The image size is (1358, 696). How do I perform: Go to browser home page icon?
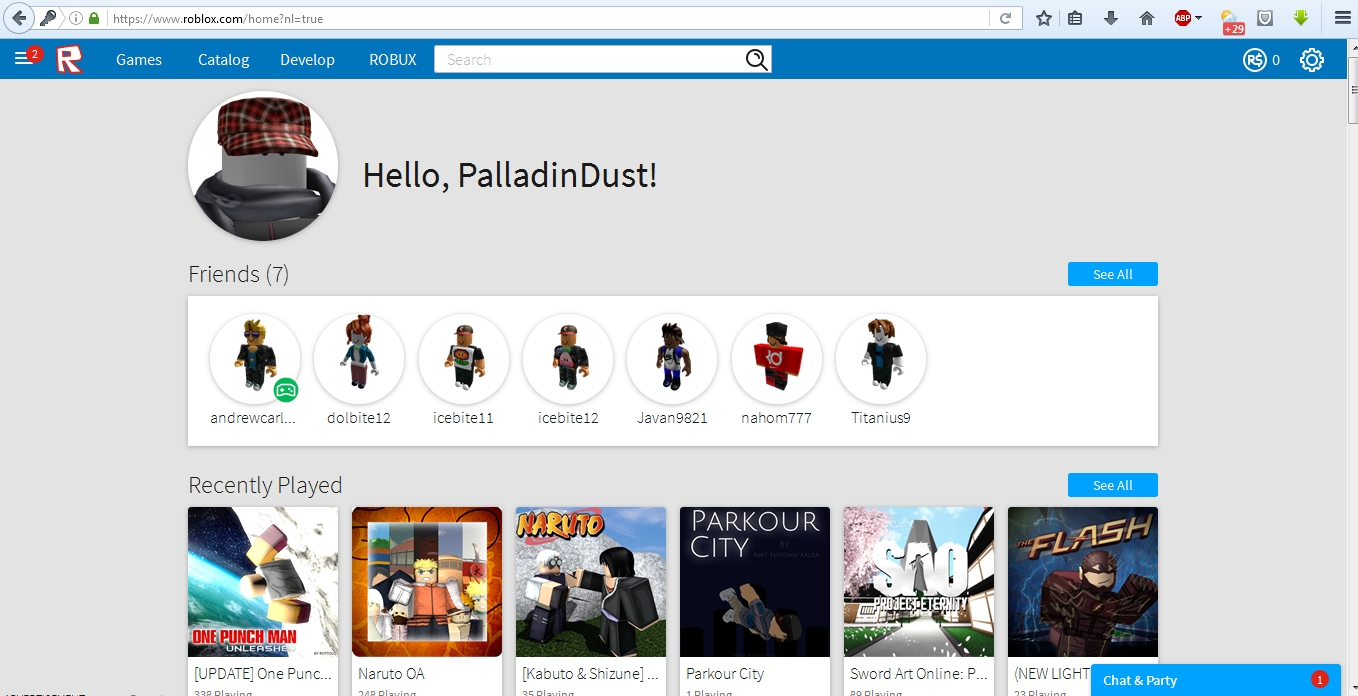click(1146, 18)
